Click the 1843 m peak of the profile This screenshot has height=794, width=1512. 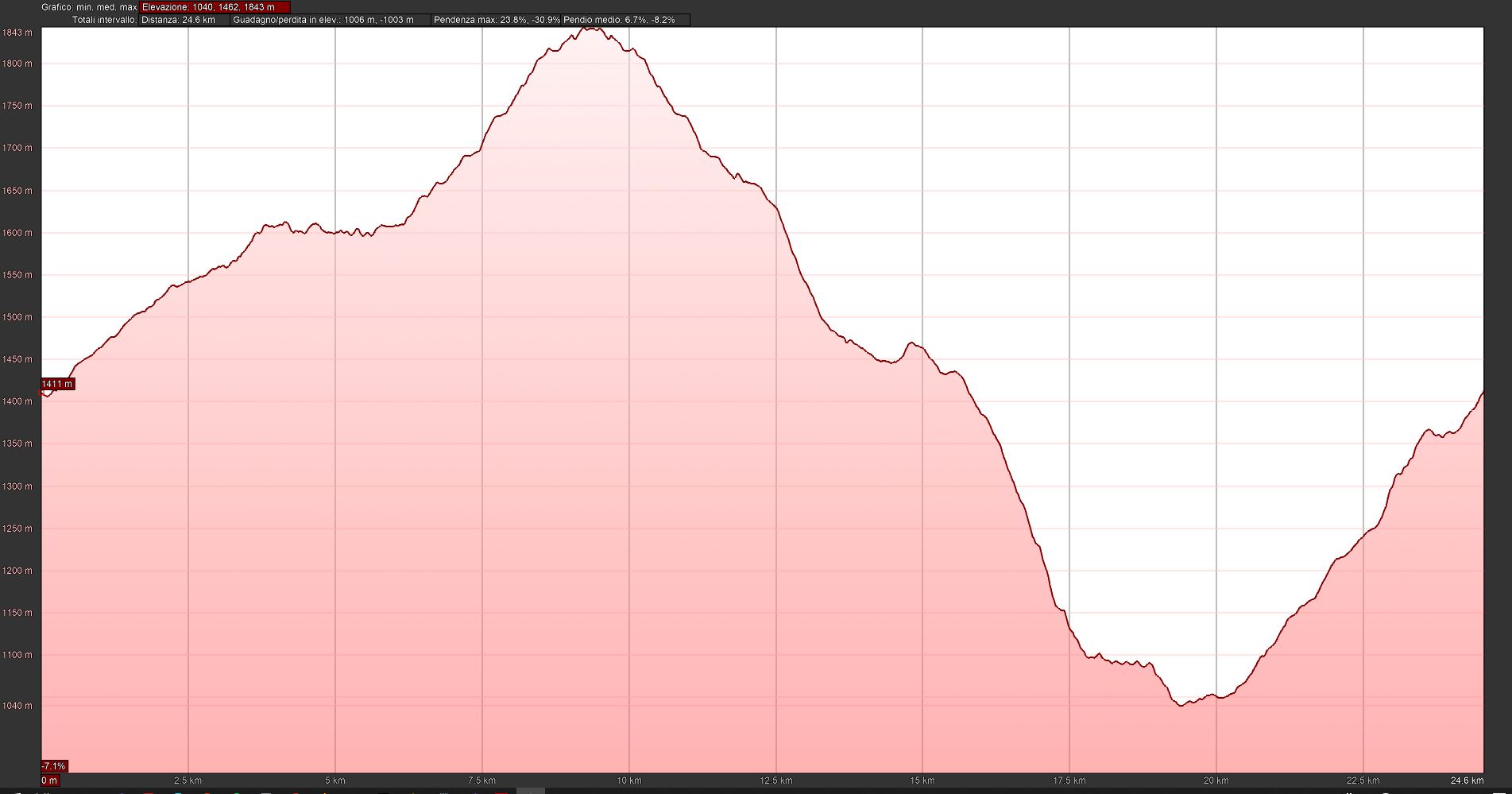point(591,29)
